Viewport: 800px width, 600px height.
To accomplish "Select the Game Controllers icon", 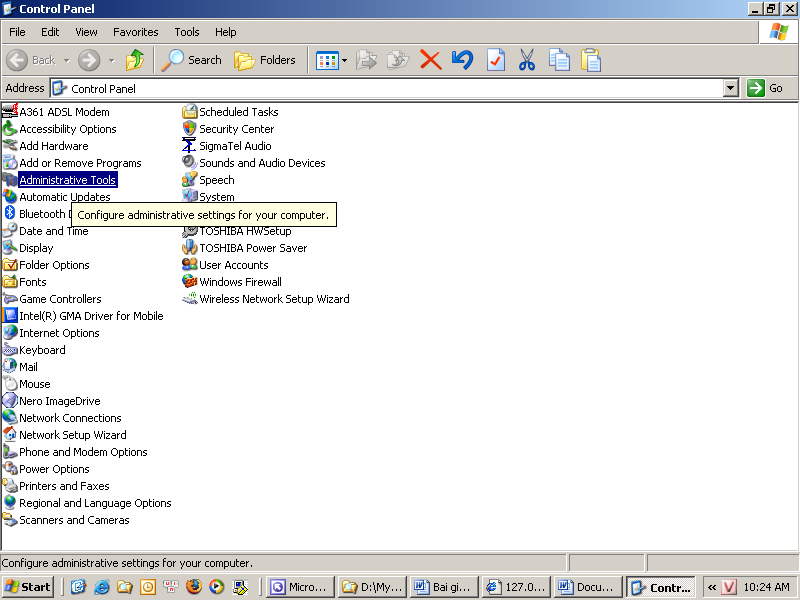I will 10,298.
